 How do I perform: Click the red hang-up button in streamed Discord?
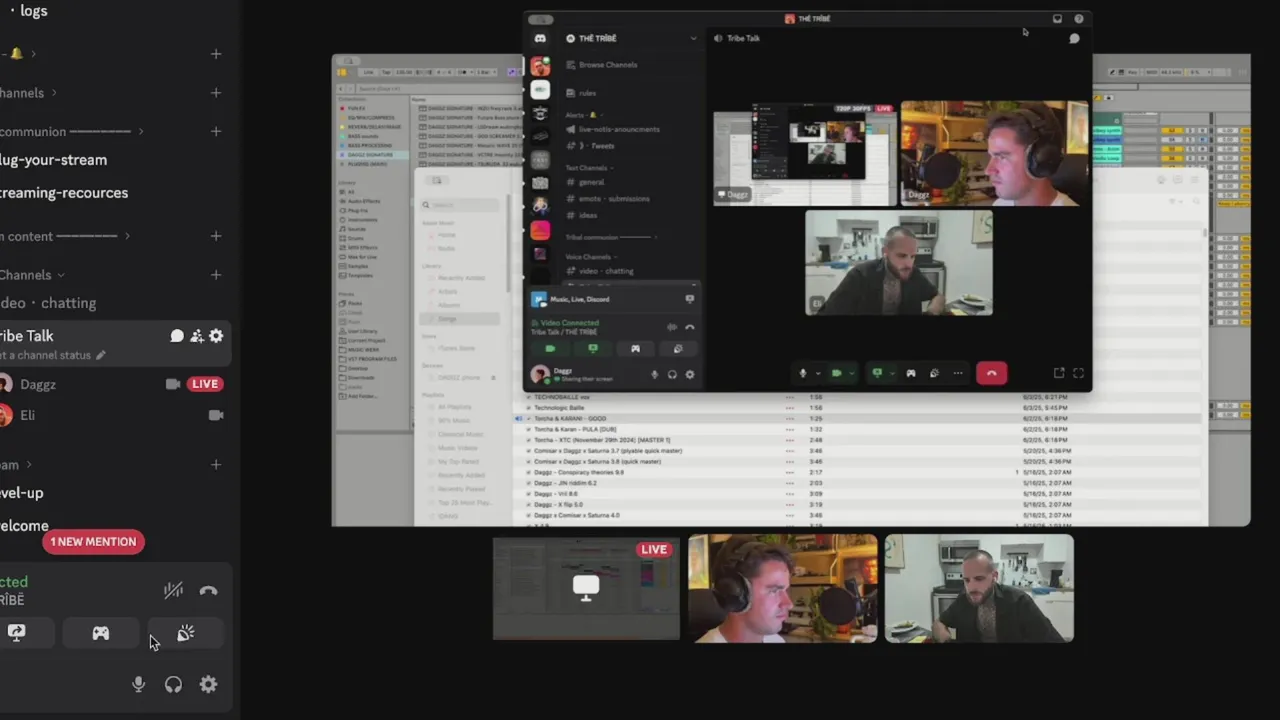point(991,373)
